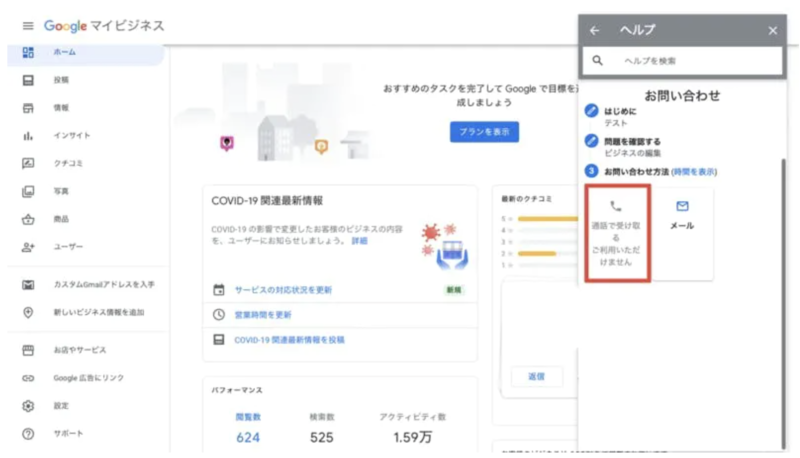Click the 1.59万 activity value
The height and width of the screenshot is (458, 800).
413,437
